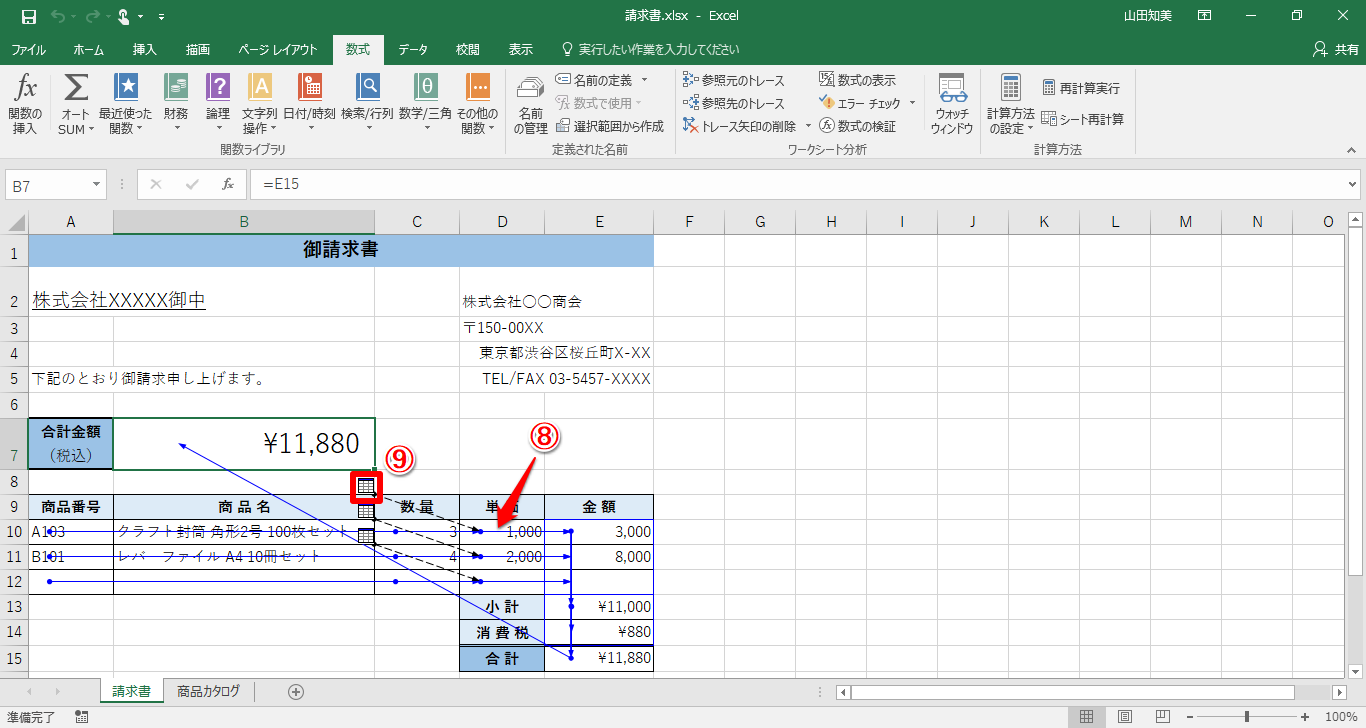Click the Select All corner triangle
Screen dimensions: 1366x728
pyautogui.click(x=17, y=222)
